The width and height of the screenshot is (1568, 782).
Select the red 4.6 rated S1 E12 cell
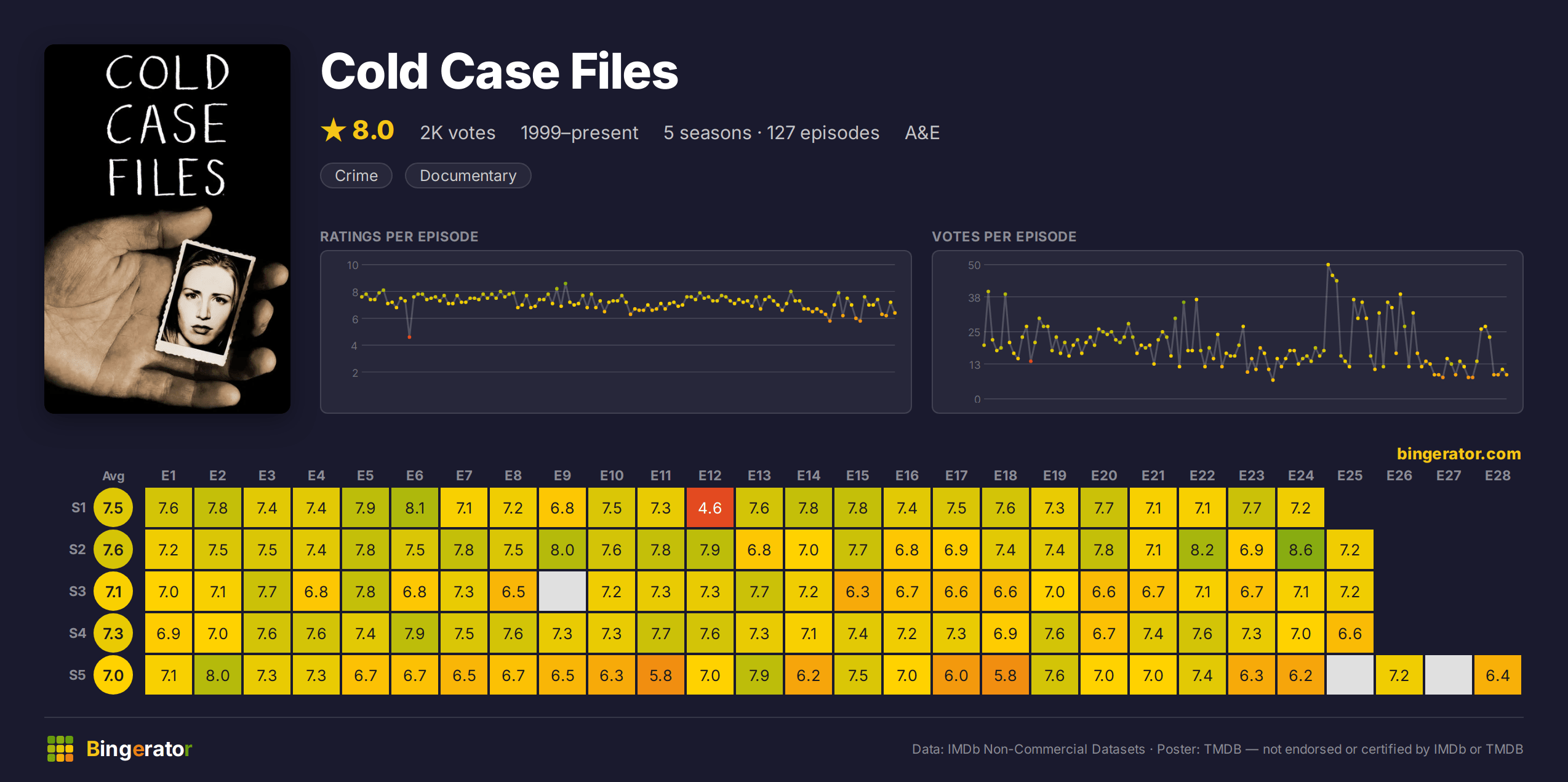pos(710,508)
